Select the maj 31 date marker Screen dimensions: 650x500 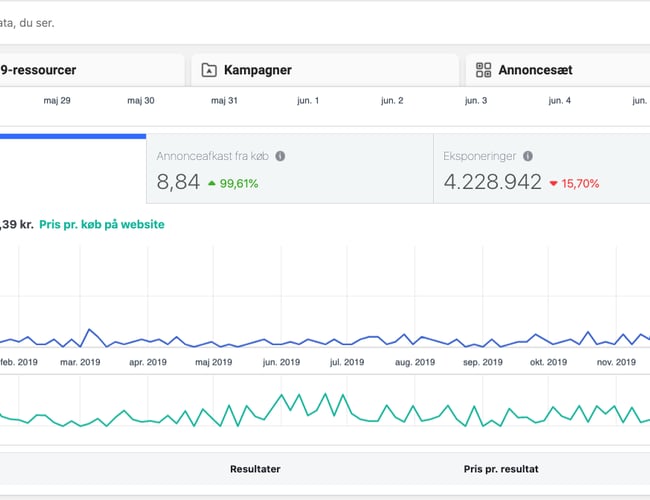coord(225,100)
